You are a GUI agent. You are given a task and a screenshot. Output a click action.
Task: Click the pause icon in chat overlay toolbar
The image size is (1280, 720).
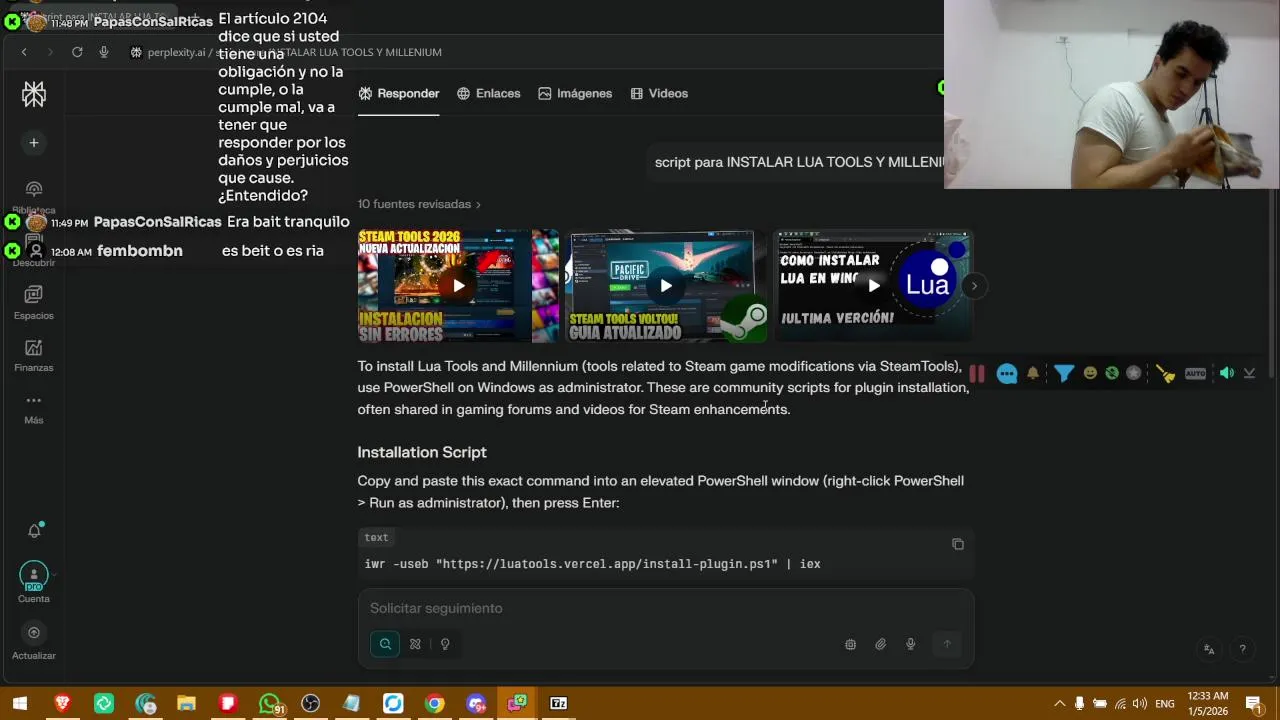click(976, 374)
